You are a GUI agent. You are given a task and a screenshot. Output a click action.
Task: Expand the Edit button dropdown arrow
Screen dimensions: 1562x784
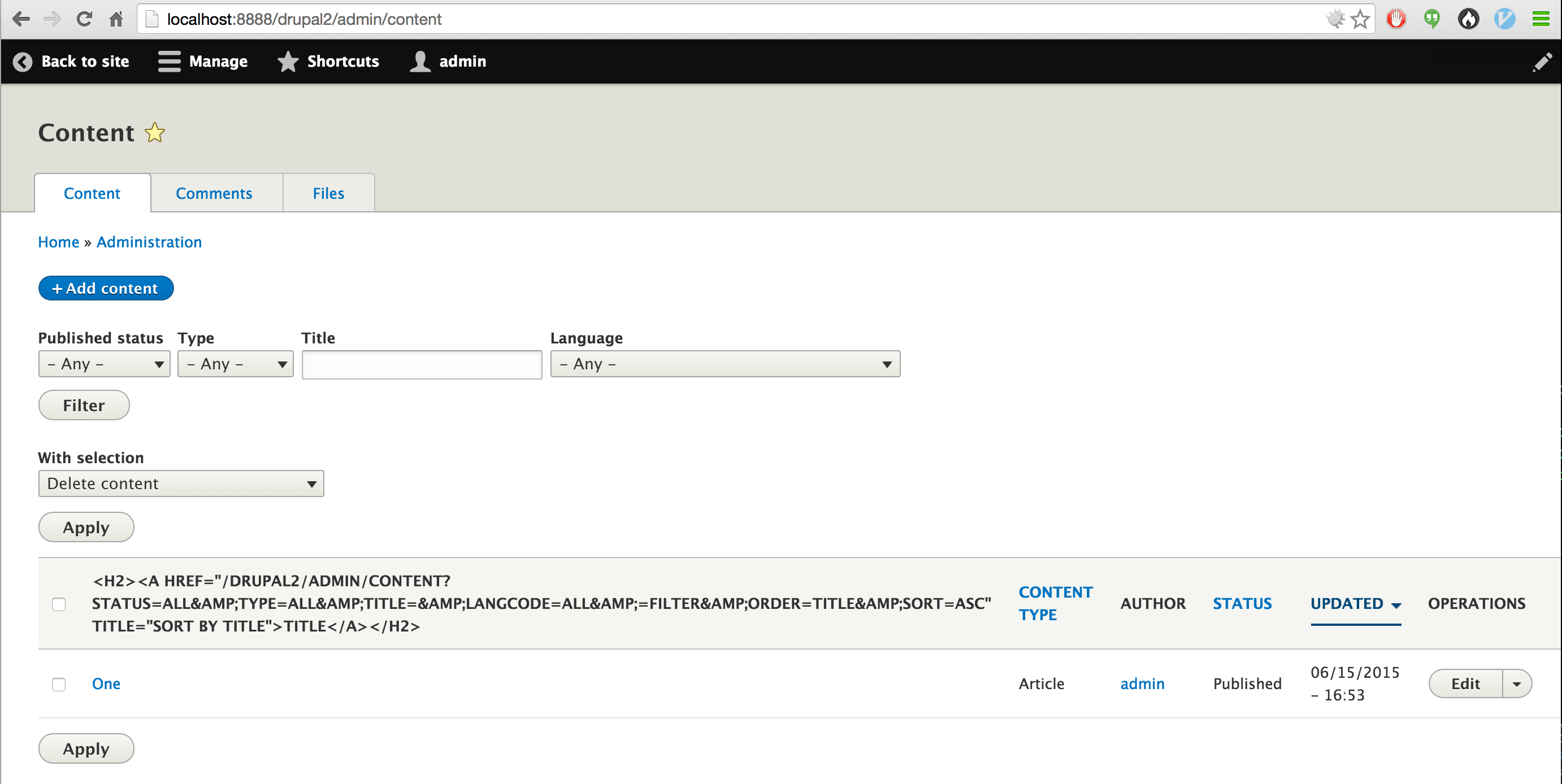(x=1518, y=683)
